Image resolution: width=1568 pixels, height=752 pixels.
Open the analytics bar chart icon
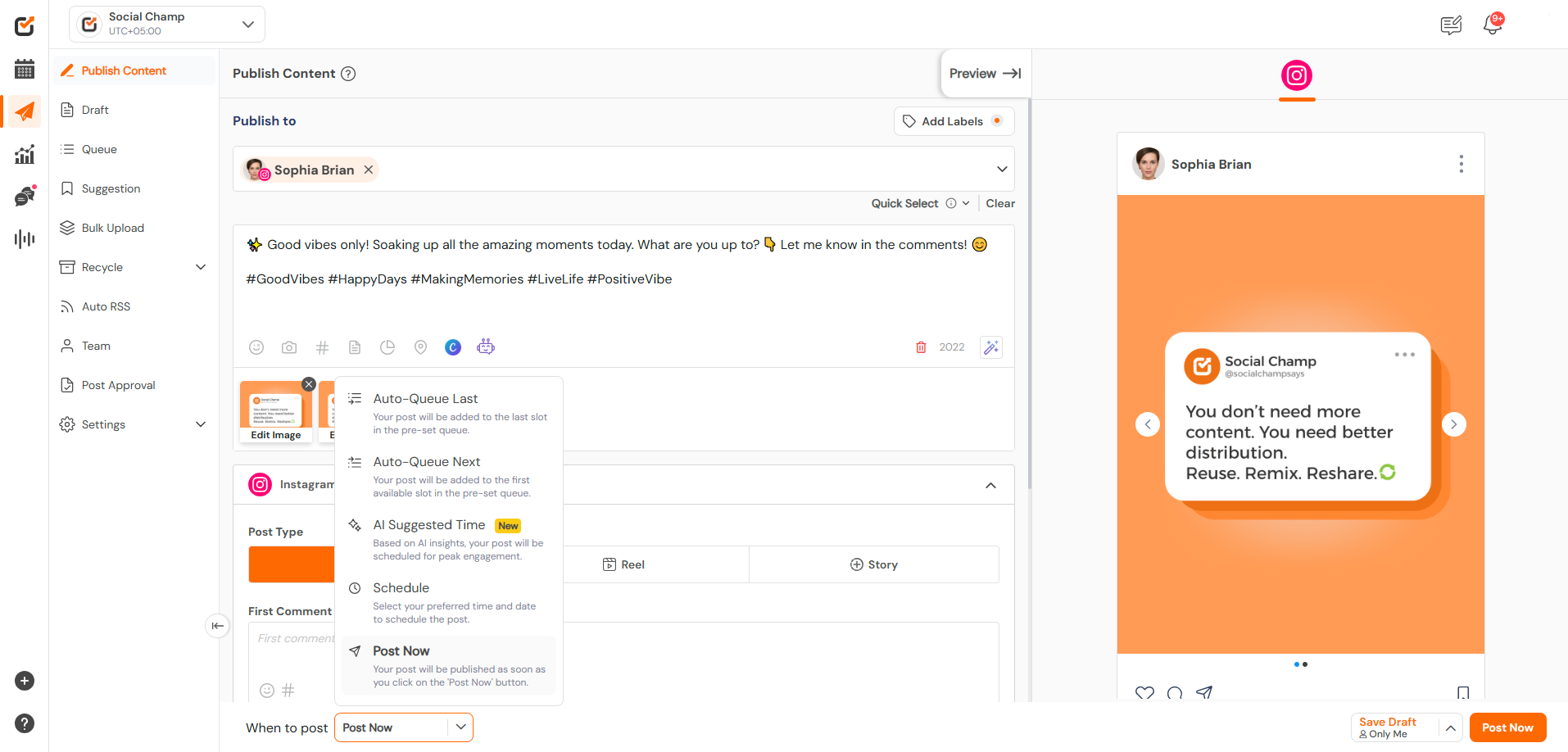point(25,154)
